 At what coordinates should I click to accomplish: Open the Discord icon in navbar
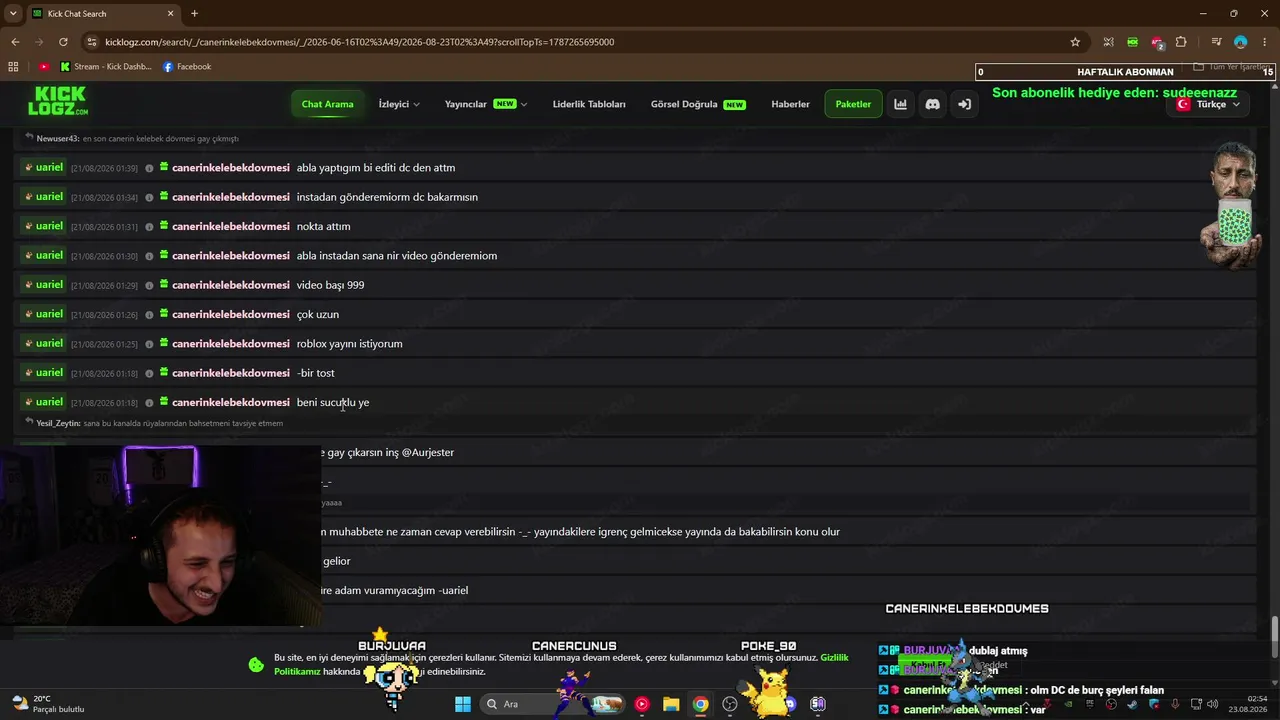[x=932, y=104]
